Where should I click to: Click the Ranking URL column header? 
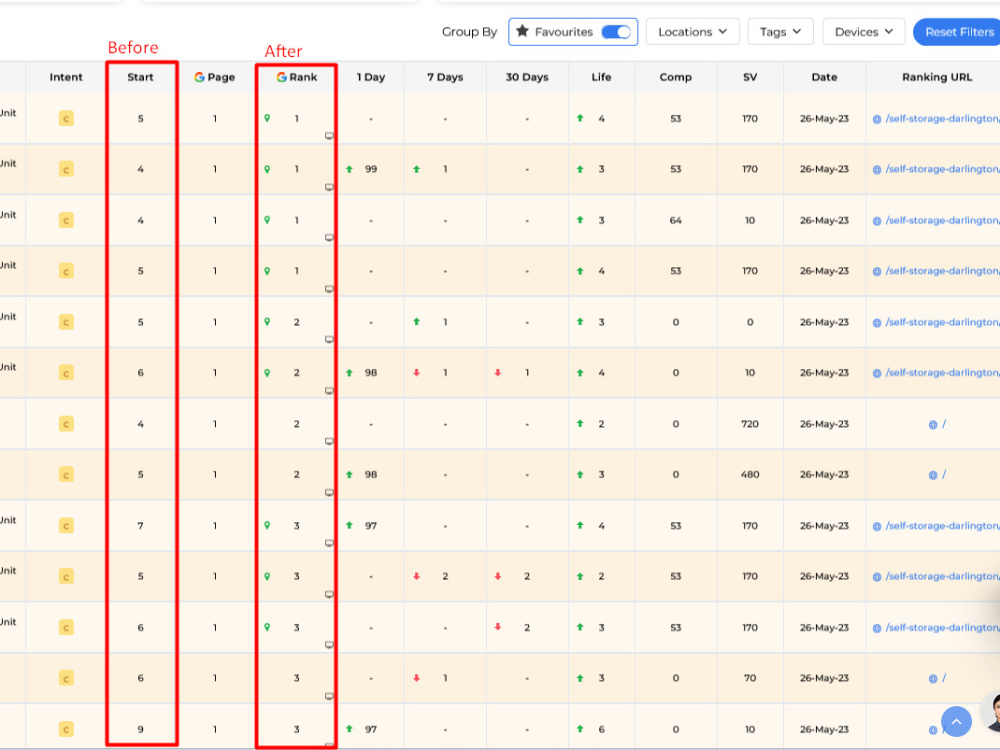[x=937, y=77]
